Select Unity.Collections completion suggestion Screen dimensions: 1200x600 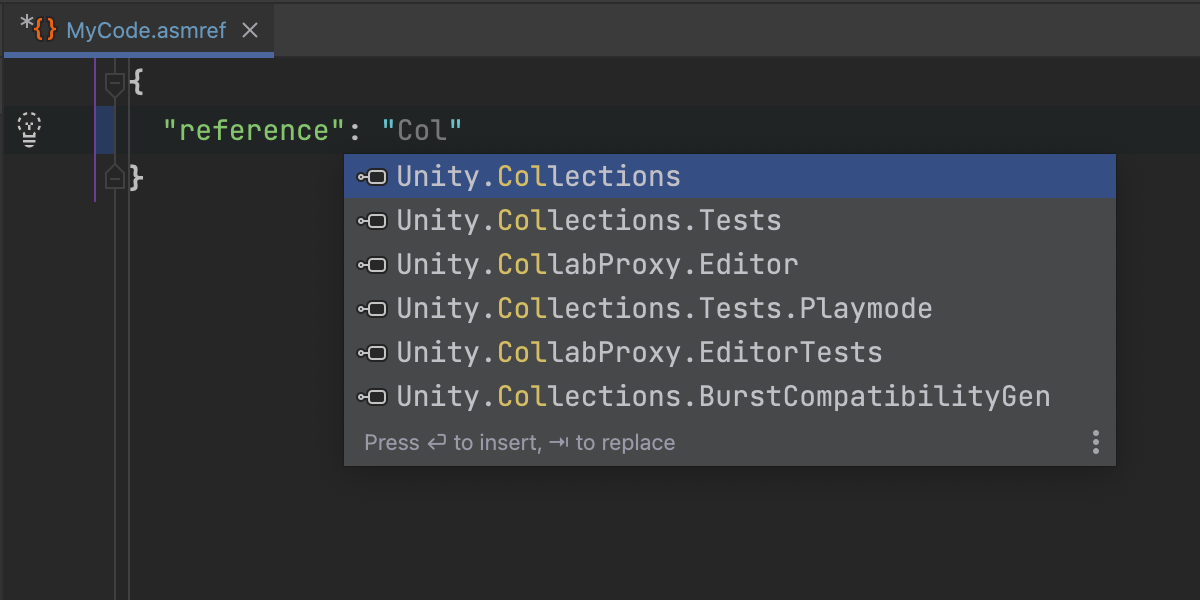[538, 177]
